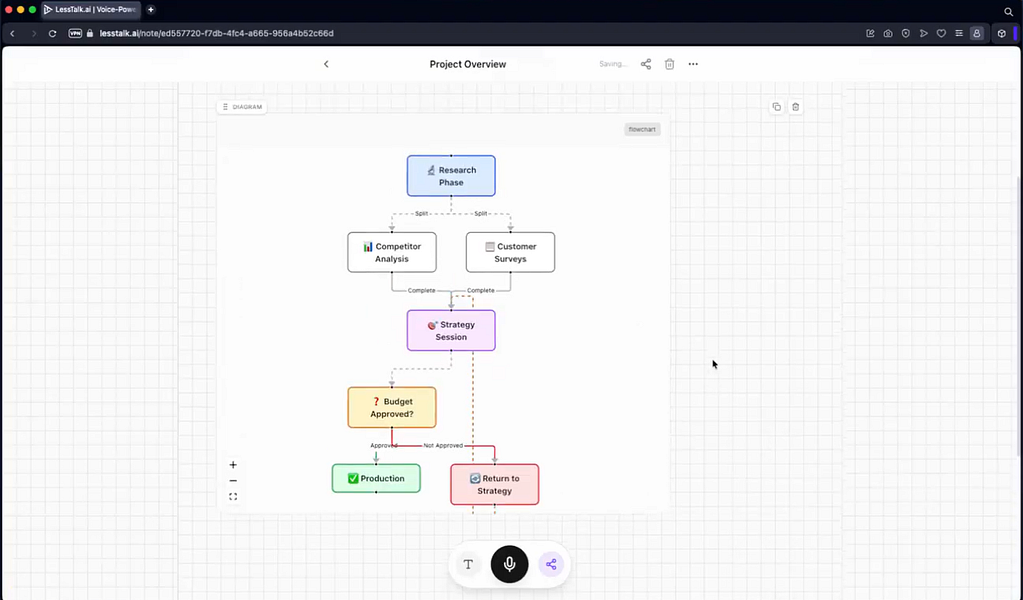
Task: Delete the note with the trash icon
Action: 669,63
